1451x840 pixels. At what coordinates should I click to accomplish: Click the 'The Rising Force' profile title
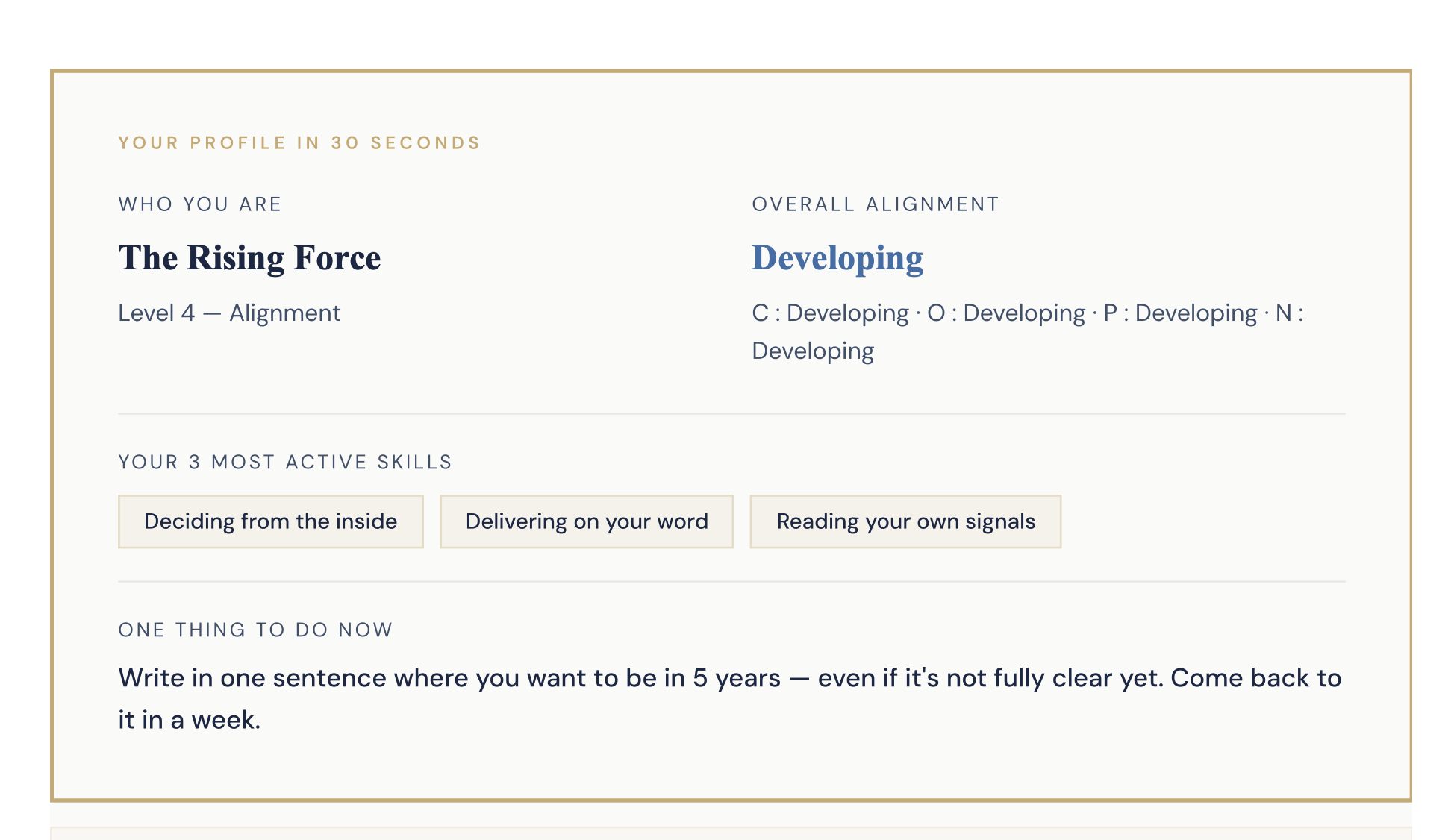[249, 258]
